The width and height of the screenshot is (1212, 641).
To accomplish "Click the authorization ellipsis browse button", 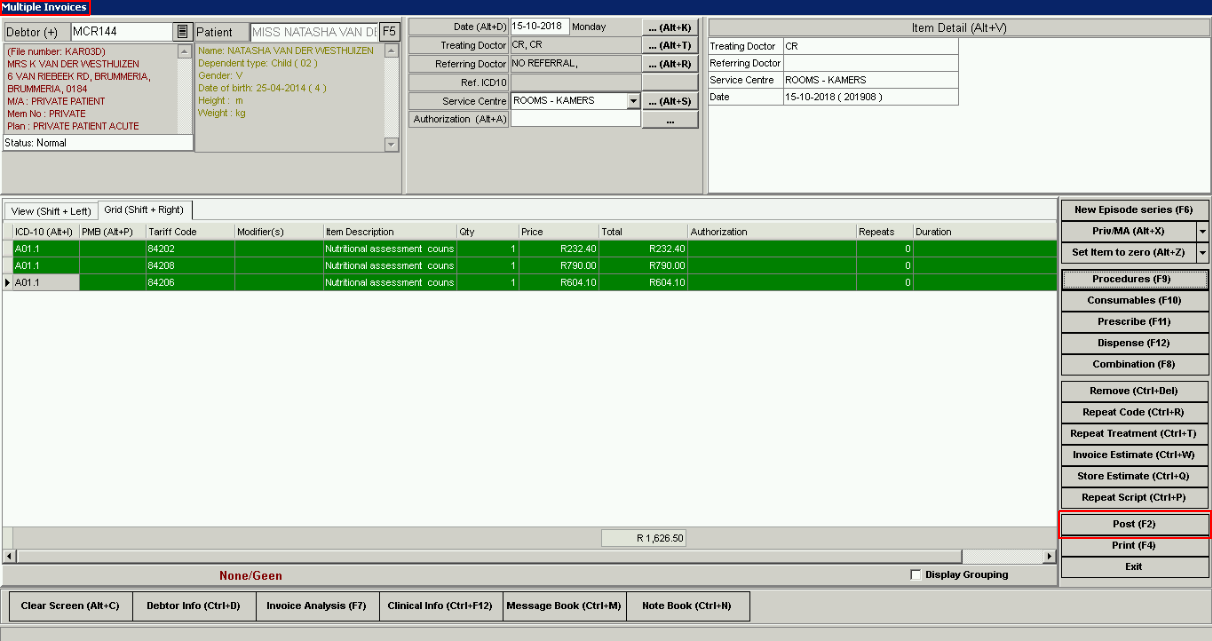I will click(669, 120).
